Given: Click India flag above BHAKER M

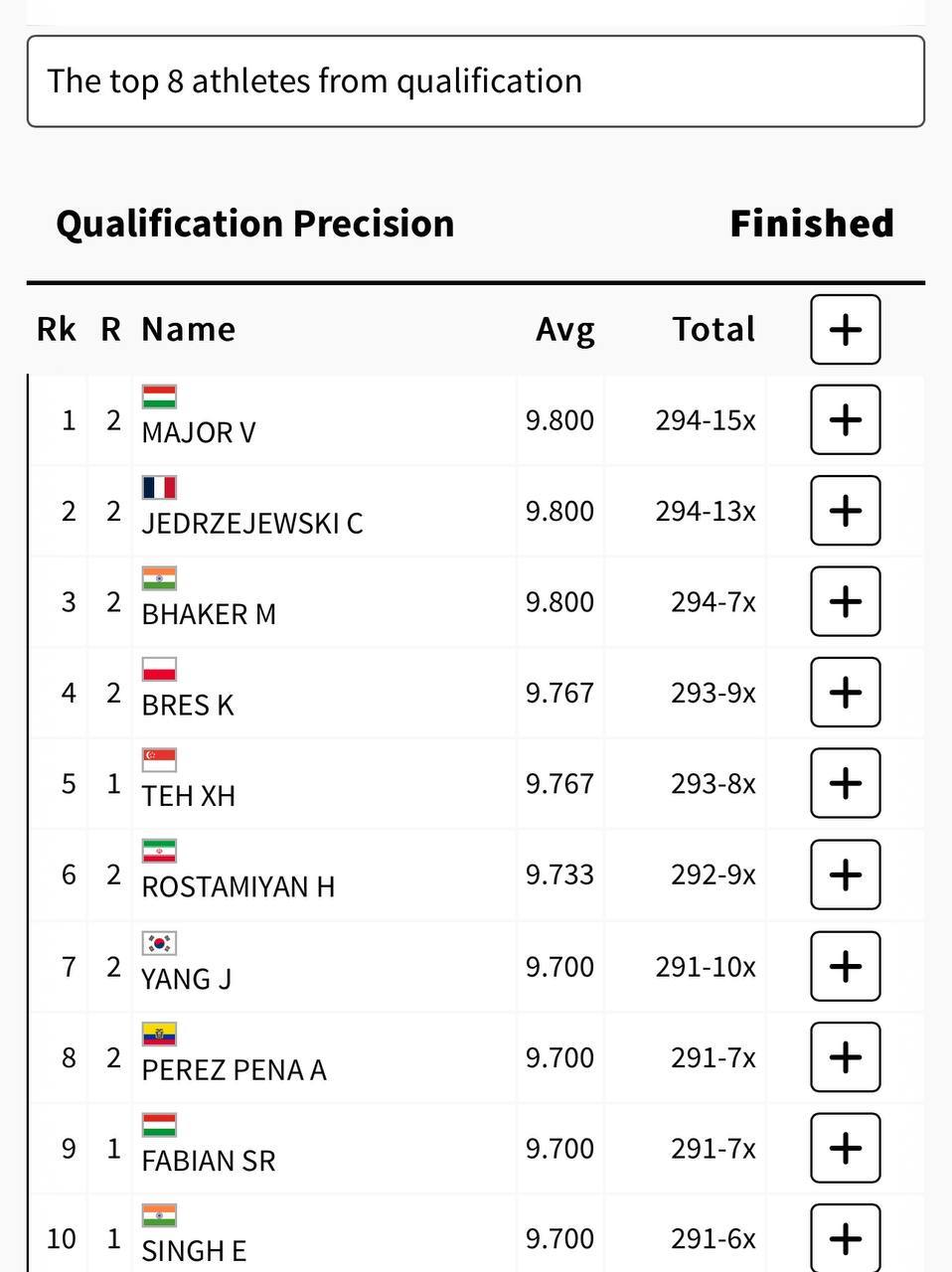Looking at the screenshot, I should [159, 578].
